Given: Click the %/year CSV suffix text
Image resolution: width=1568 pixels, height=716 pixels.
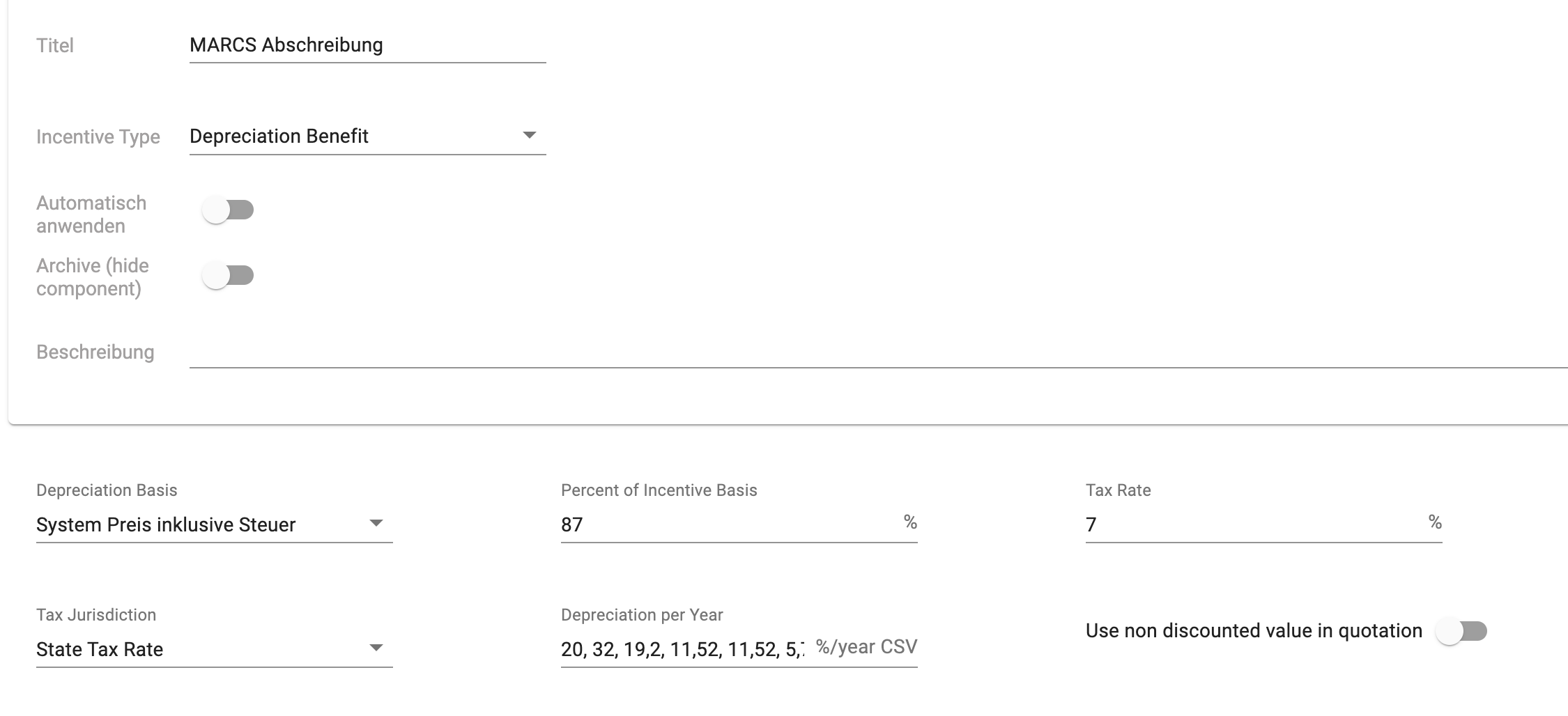Looking at the screenshot, I should click(x=866, y=647).
